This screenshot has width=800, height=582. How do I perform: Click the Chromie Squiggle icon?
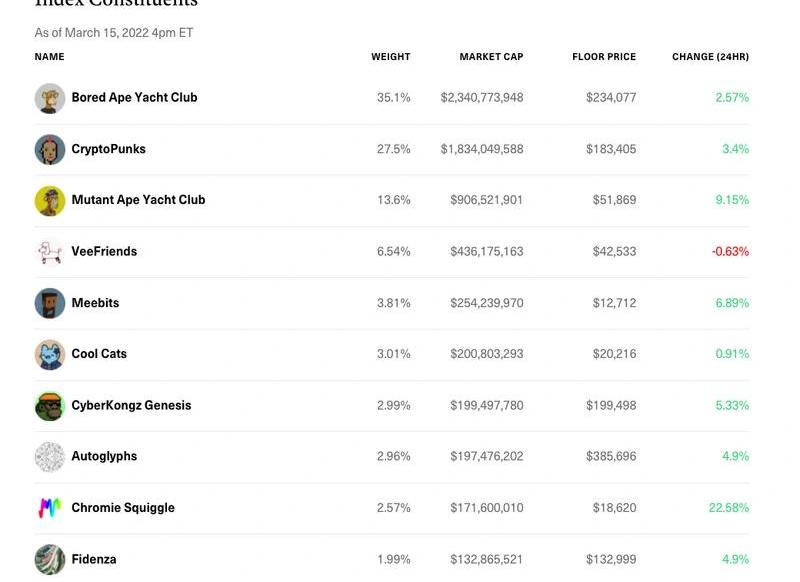click(x=50, y=508)
